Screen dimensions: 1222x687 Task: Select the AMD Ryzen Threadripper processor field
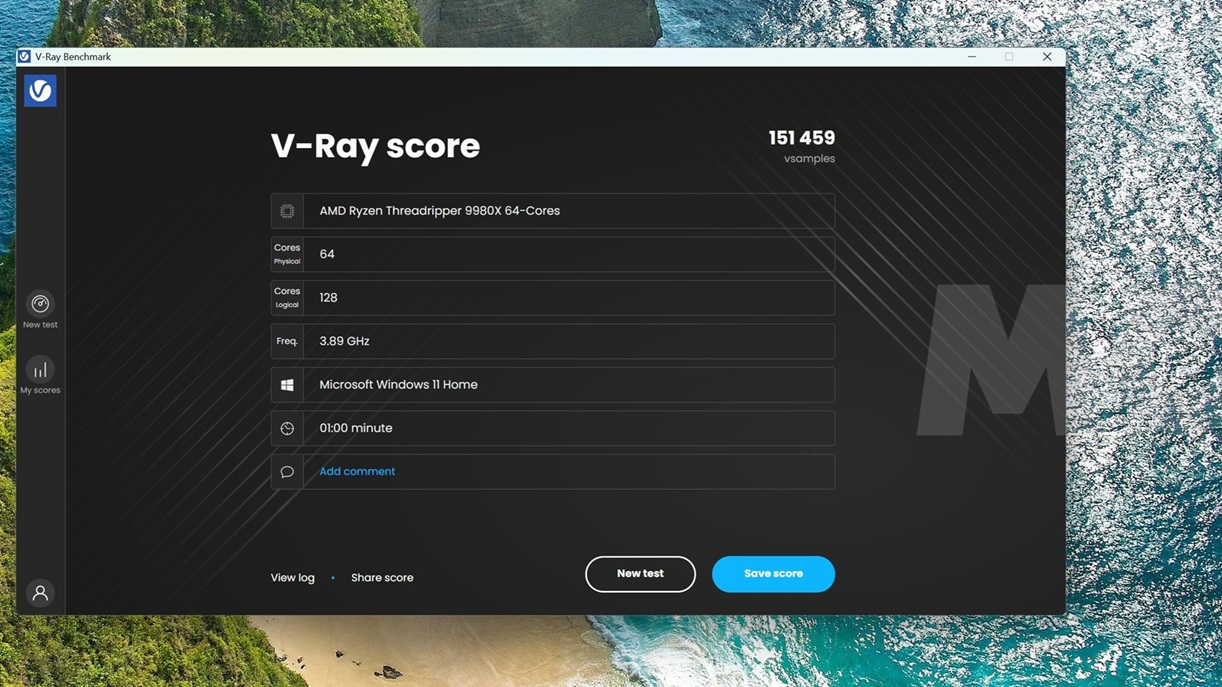point(568,211)
